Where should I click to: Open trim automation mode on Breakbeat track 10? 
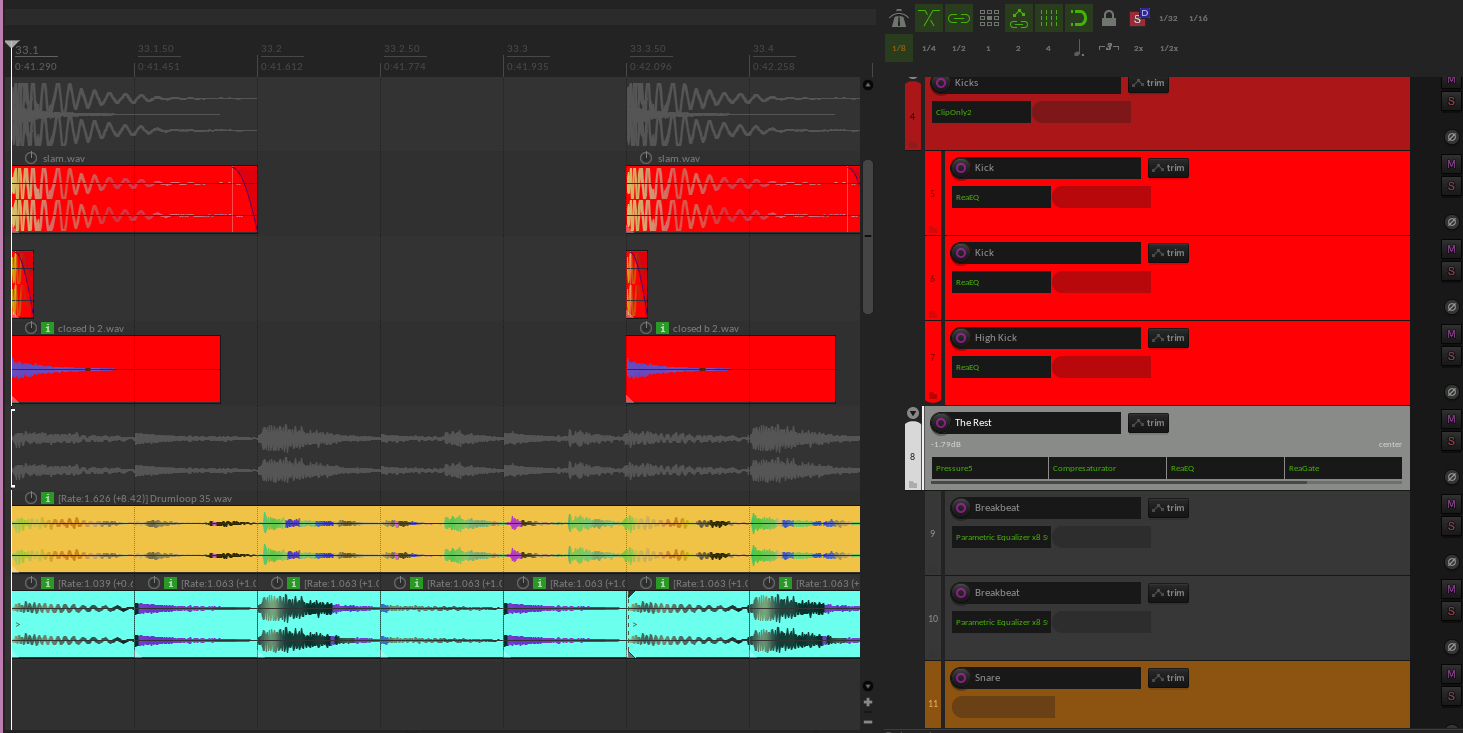tap(1168, 593)
